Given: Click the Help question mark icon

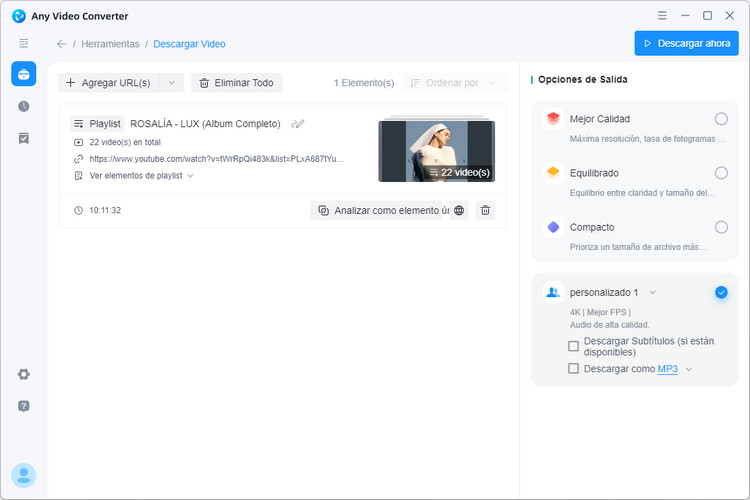Looking at the screenshot, I should [23, 406].
